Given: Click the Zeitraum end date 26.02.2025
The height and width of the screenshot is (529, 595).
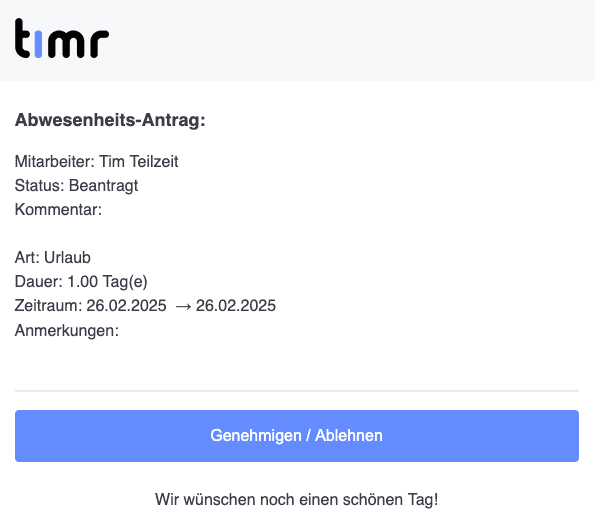Looking at the screenshot, I should click(x=236, y=305).
